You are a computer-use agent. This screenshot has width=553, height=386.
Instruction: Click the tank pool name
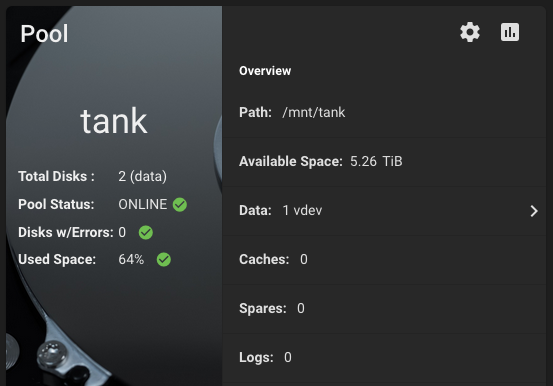pos(114,121)
